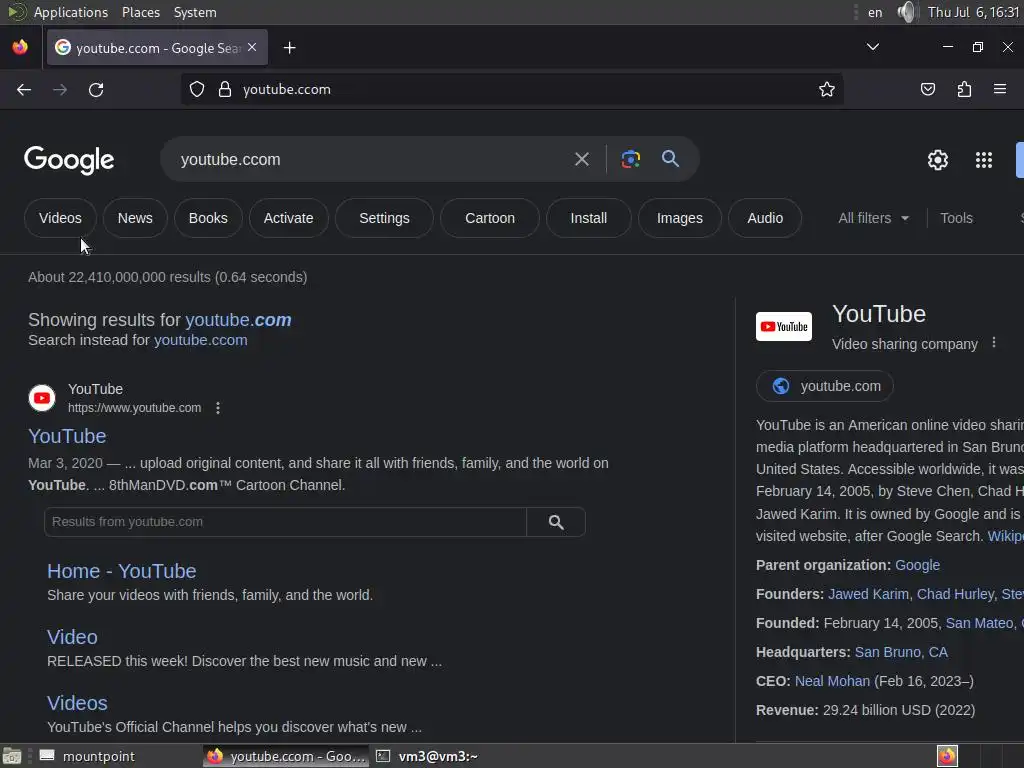Open the Firefox hamburger menu
This screenshot has width=1024, height=768.
pos(1000,89)
